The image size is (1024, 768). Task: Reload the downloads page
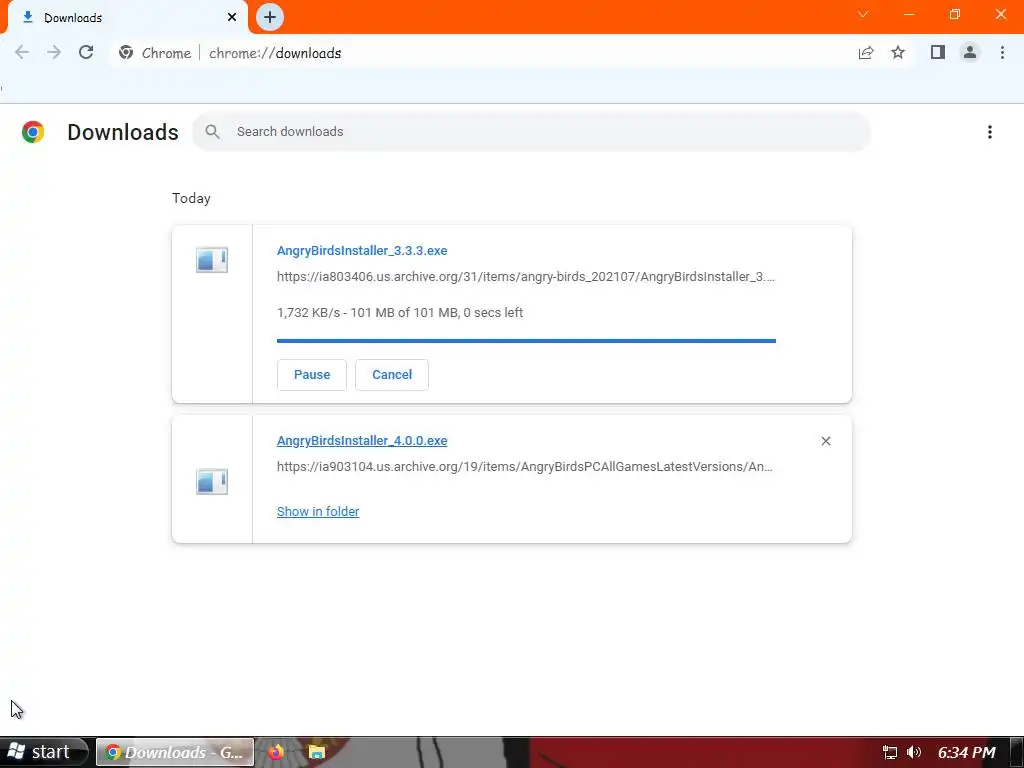tap(86, 53)
